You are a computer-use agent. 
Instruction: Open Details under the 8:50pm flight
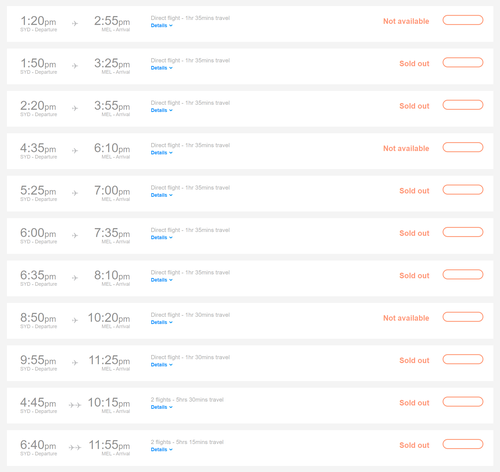pyautogui.click(x=162, y=322)
